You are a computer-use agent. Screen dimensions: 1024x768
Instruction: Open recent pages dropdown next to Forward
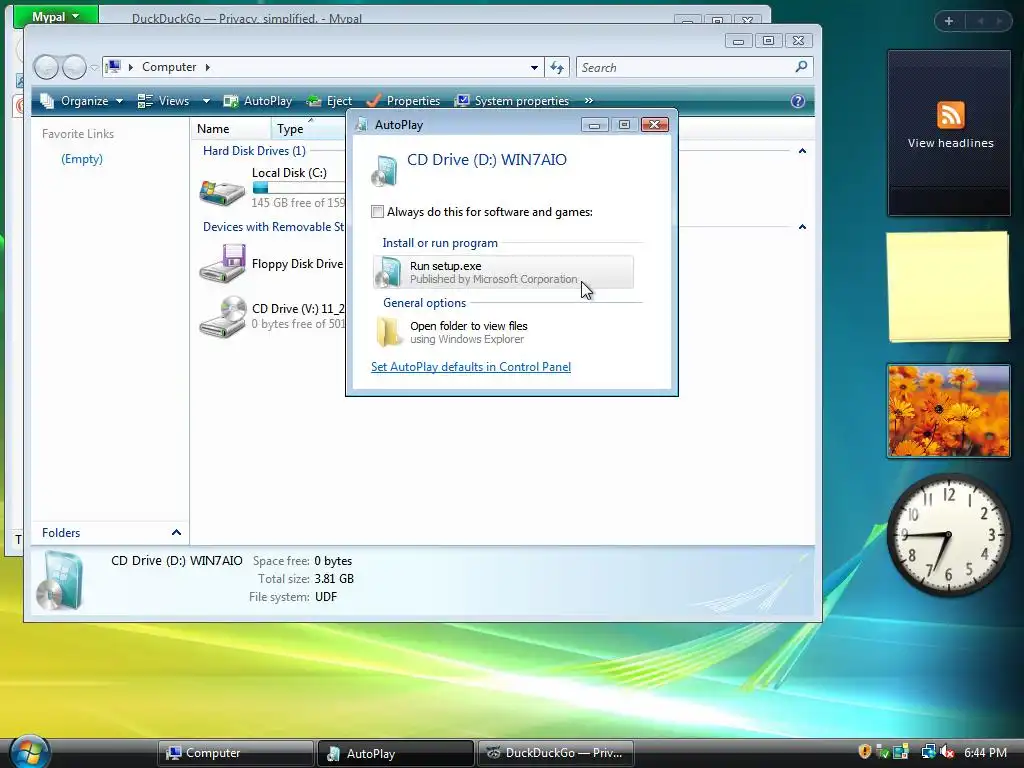tap(94, 67)
